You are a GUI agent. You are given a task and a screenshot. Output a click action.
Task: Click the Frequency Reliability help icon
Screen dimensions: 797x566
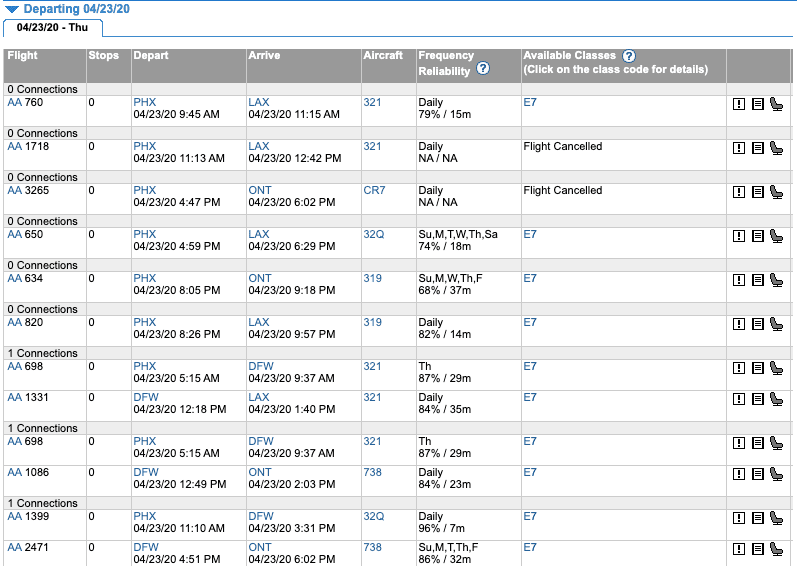(x=483, y=68)
